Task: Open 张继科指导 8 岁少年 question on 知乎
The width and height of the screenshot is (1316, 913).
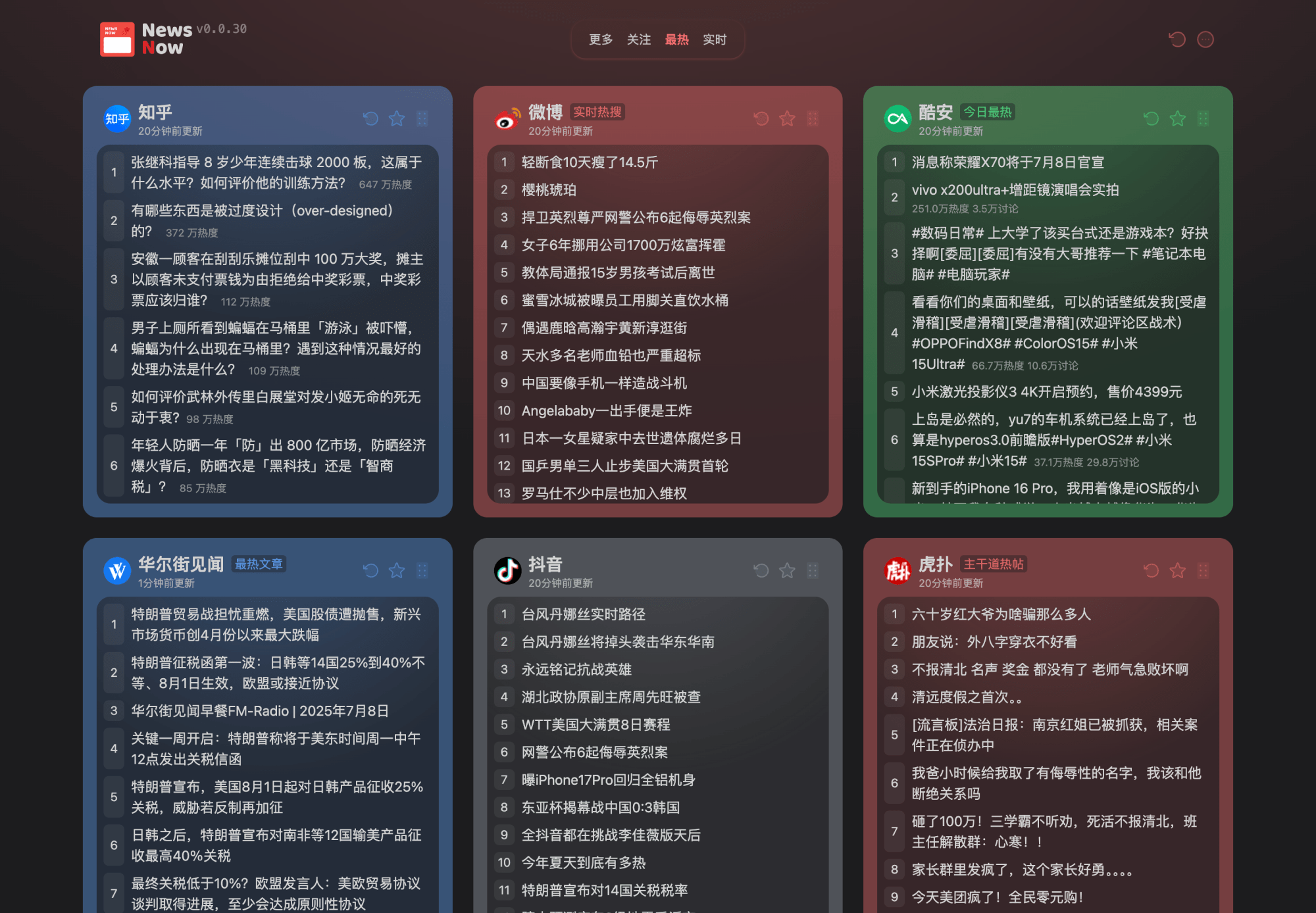Action: (267, 172)
